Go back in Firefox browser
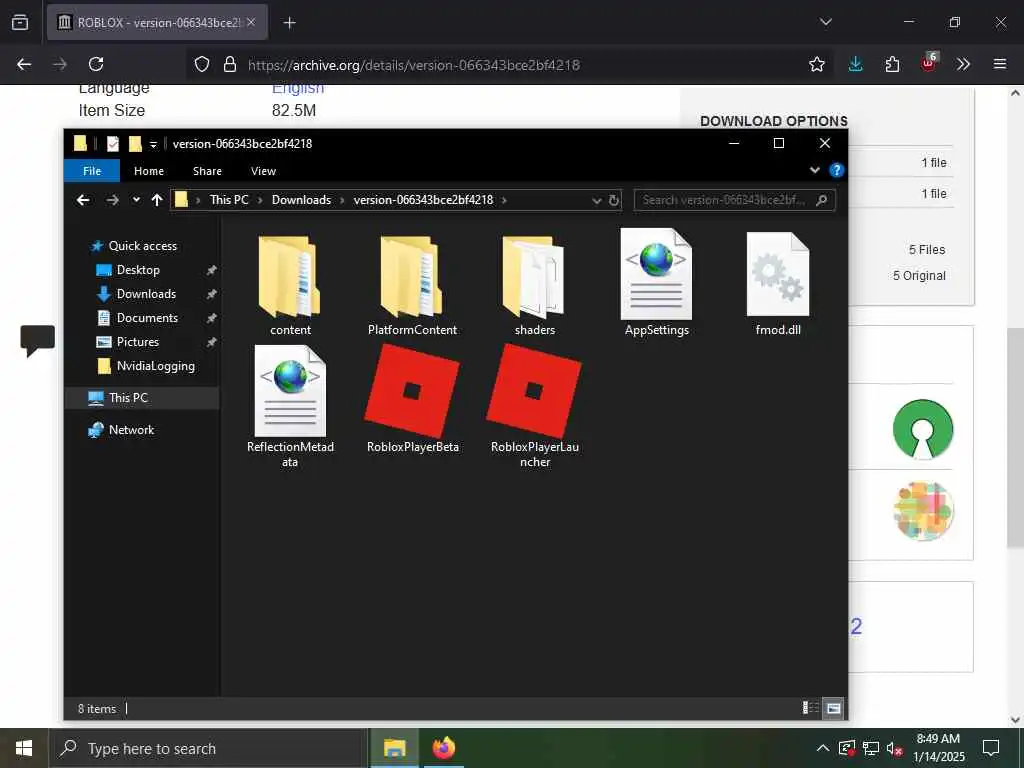This screenshot has height=768, width=1024. pos(24,64)
